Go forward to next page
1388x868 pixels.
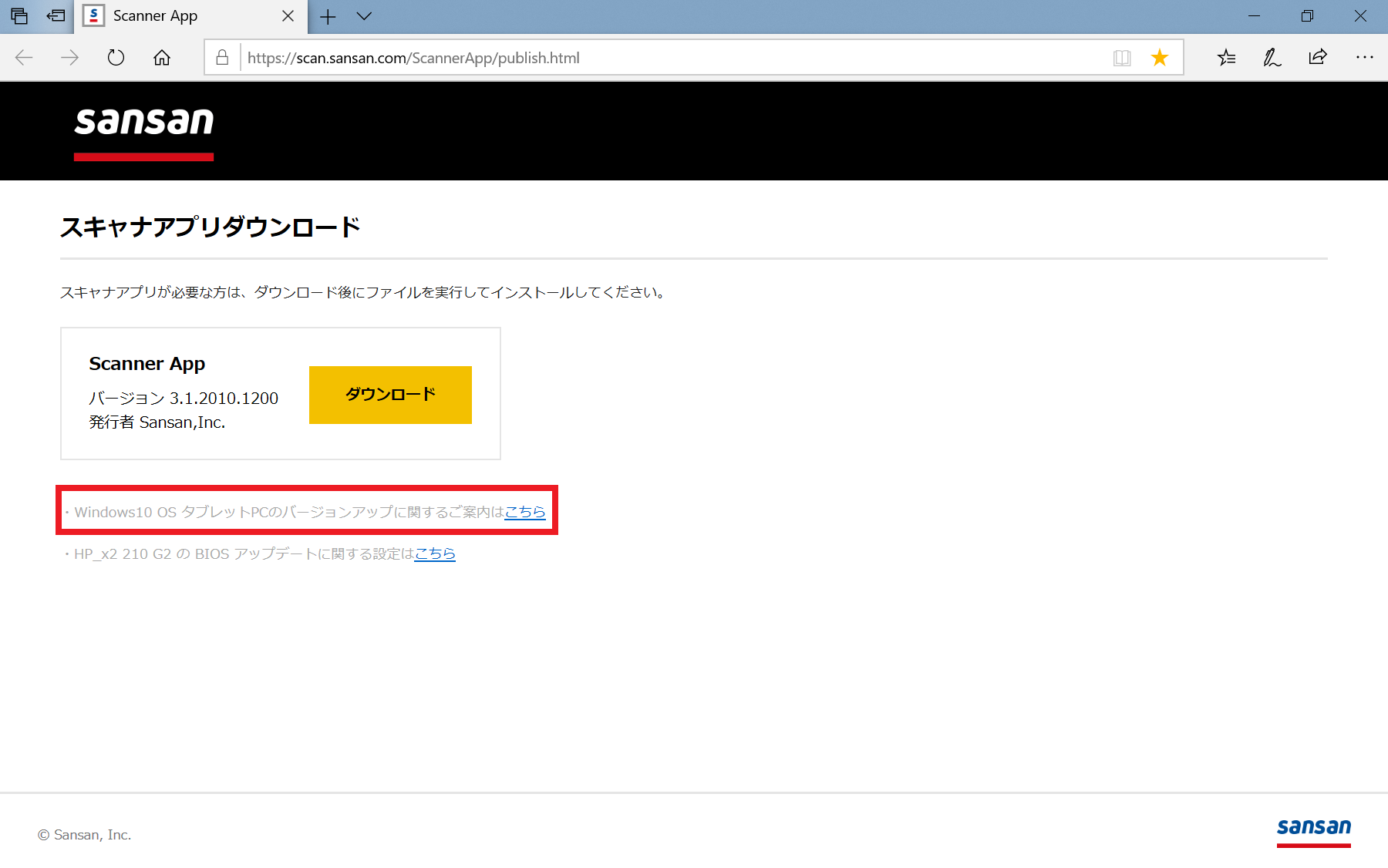tap(69, 58)
